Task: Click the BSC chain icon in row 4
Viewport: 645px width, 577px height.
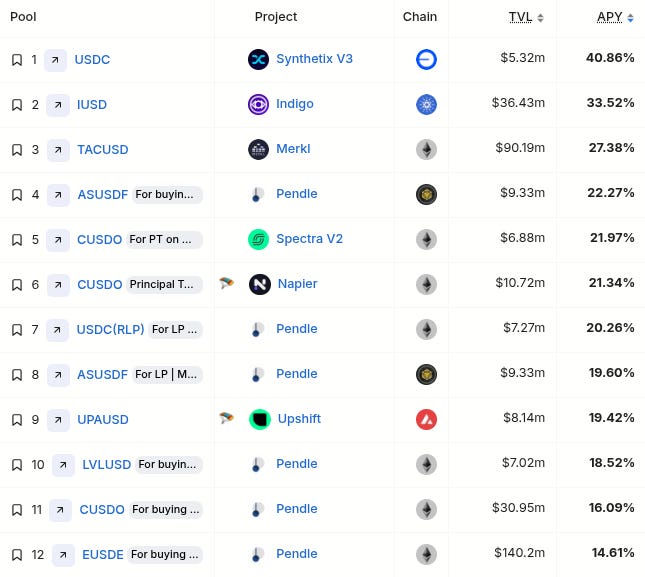Action: [426, 194]
